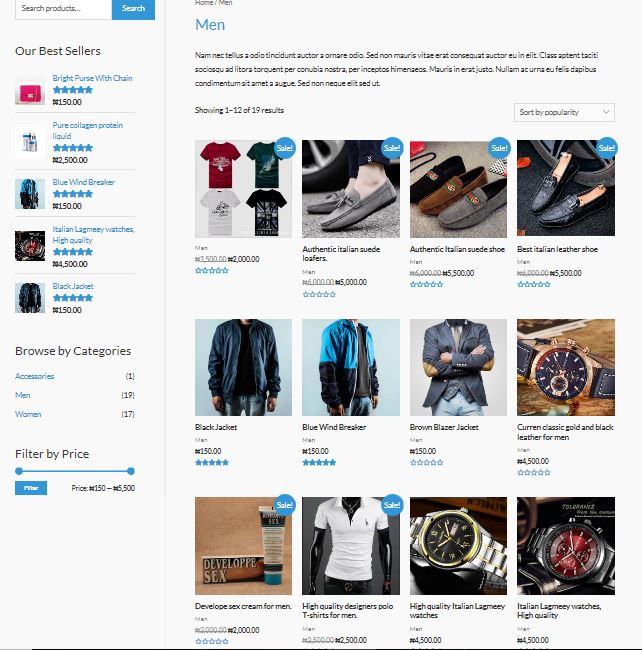This screenshot has width=642, height=650.
Task: Click star rating under Blue Wind Breaker product
Action: pos(319,462)
